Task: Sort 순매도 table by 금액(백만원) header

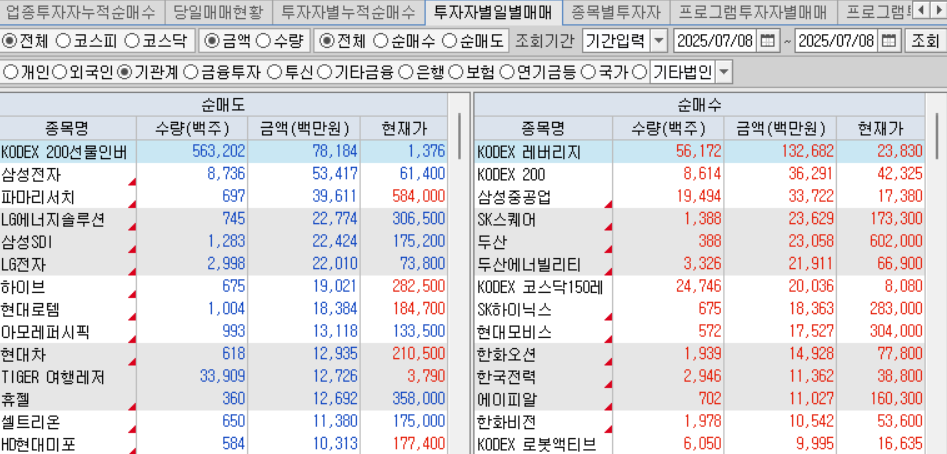Action: coord(304,128)
